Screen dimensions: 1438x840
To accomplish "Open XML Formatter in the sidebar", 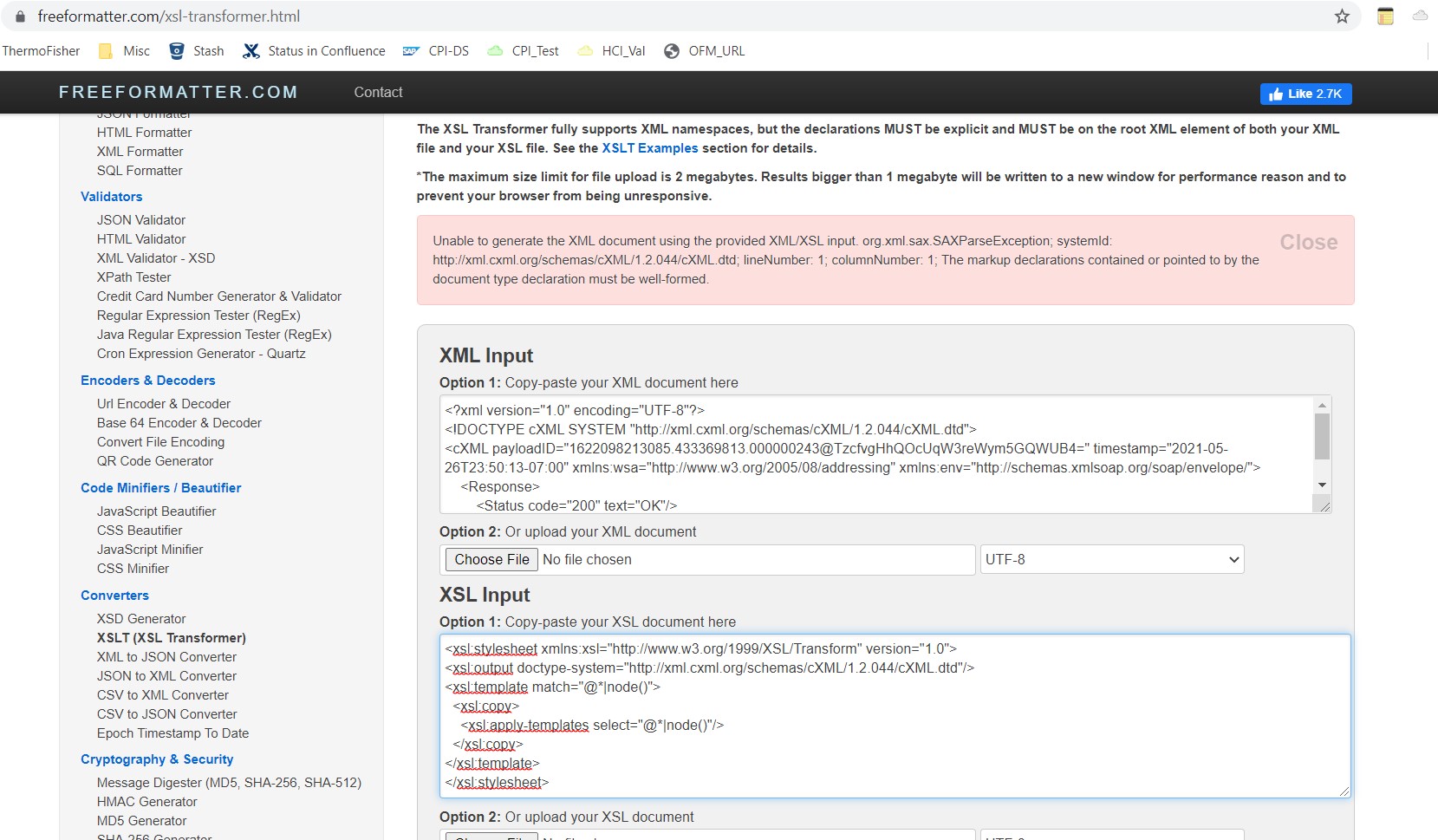I will pos(140,152).
